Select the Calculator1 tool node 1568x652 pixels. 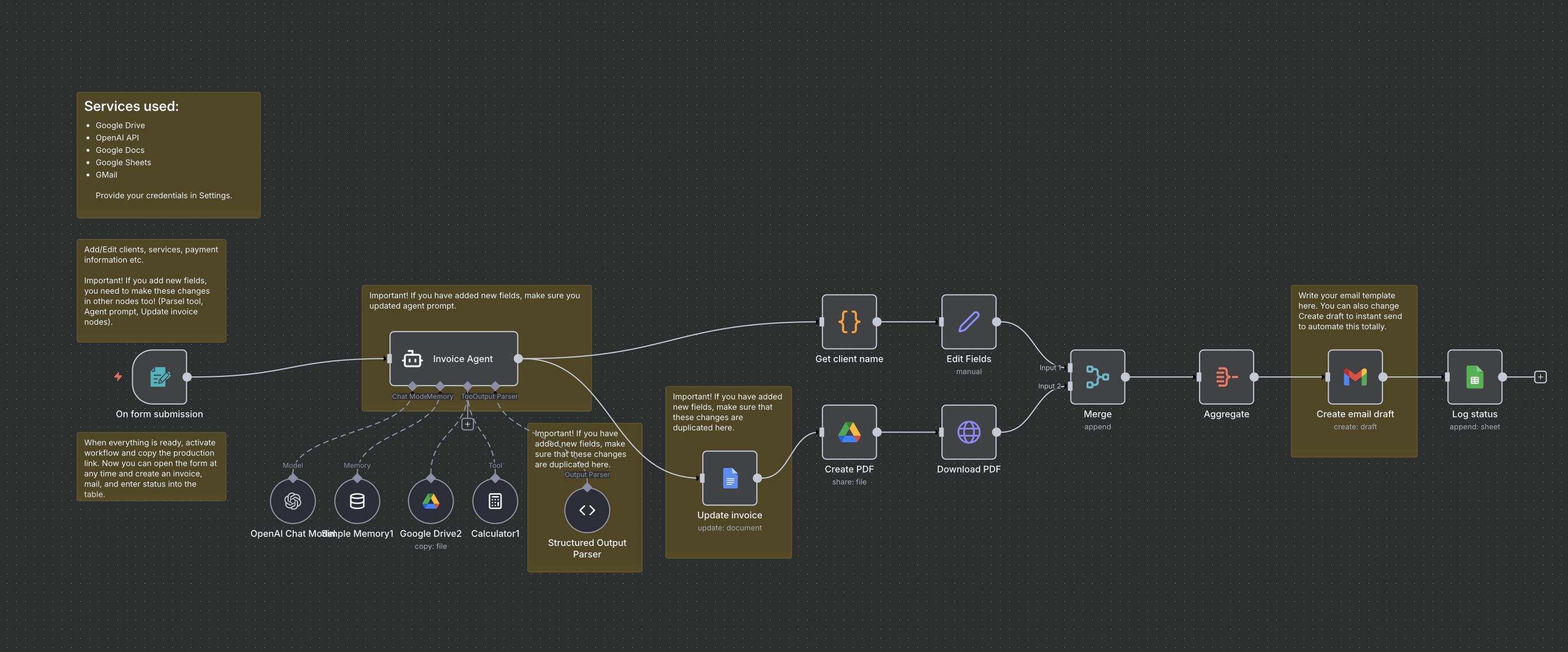495,501
